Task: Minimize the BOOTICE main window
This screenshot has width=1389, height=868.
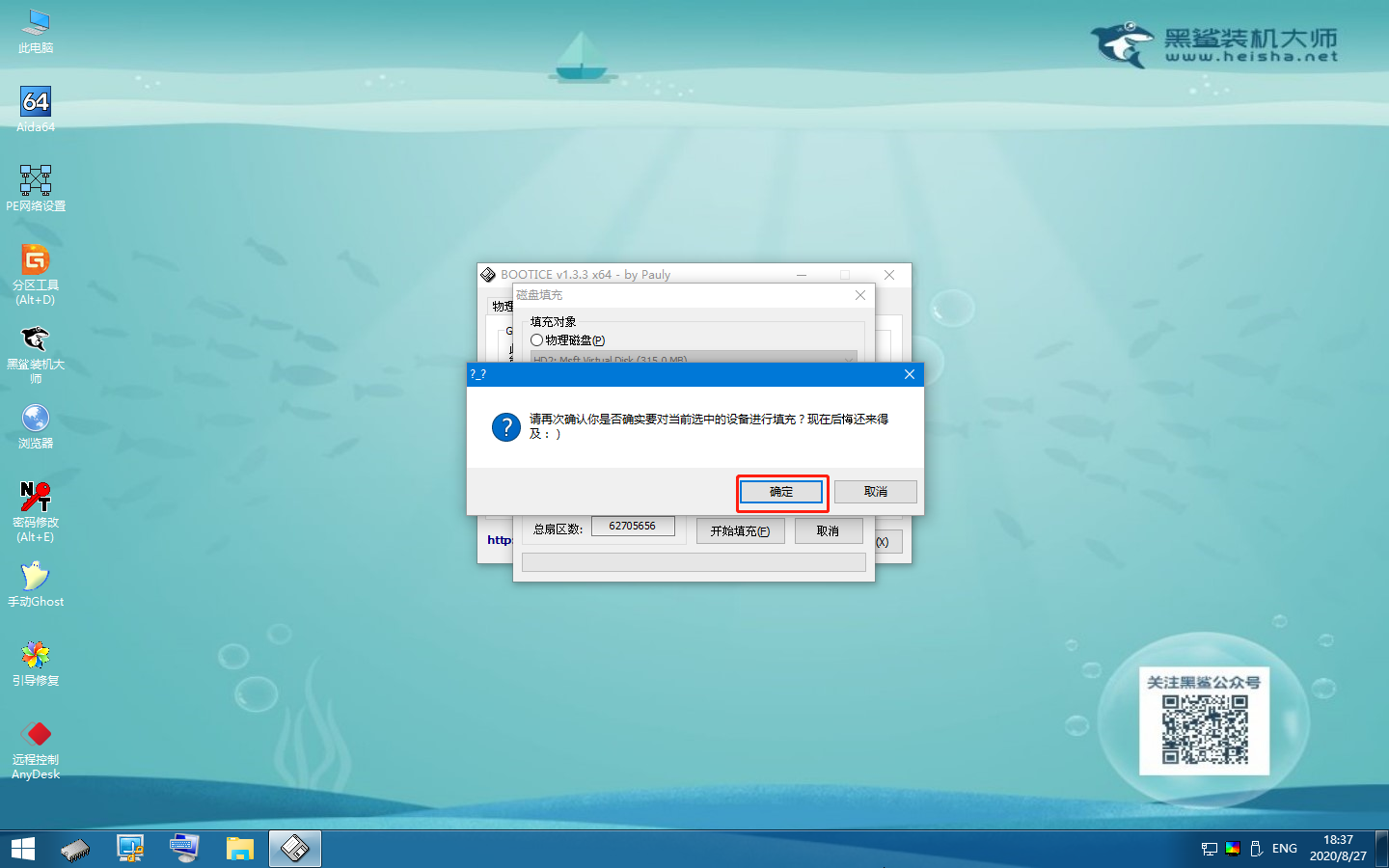Action: [801, 275]
